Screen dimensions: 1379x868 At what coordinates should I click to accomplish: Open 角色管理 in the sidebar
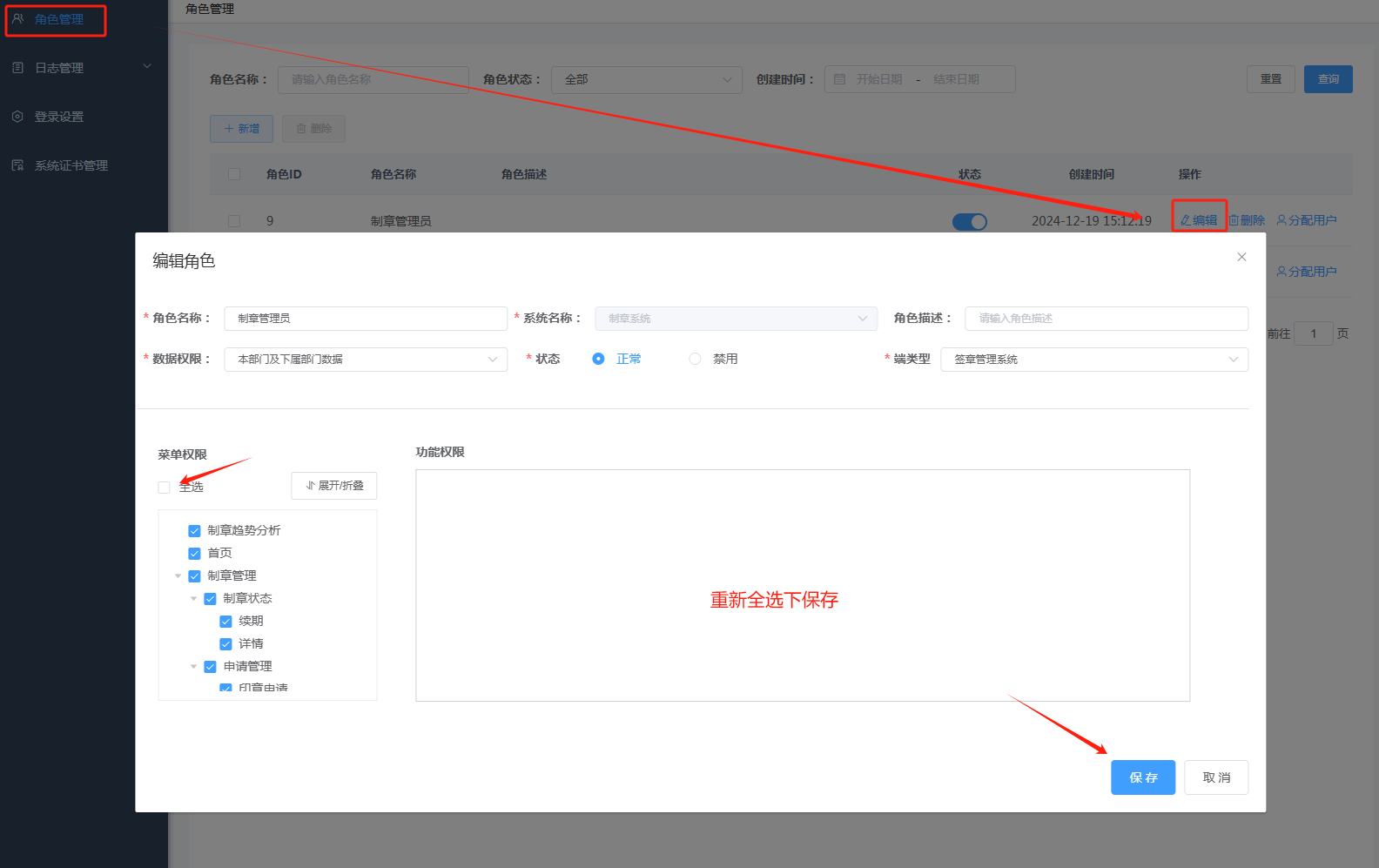coord(58,19)
